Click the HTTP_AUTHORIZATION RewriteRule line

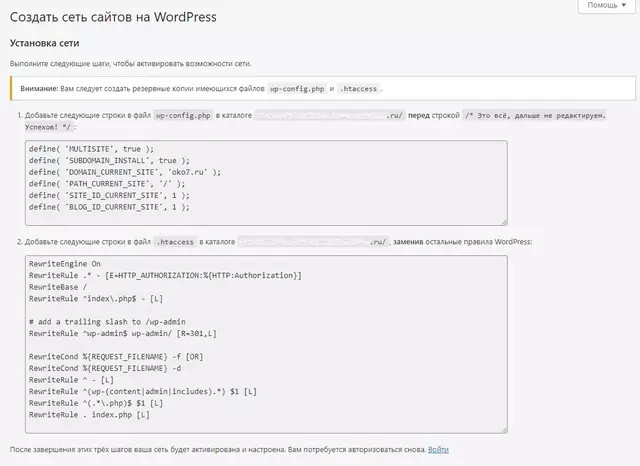coord(165,275)
